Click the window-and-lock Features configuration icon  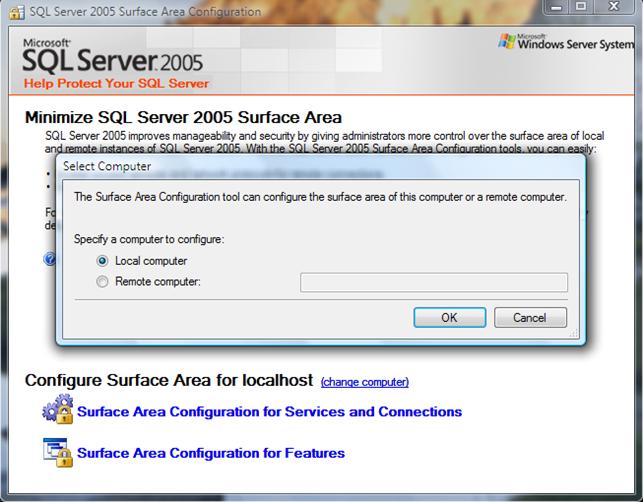click(56, 452)
